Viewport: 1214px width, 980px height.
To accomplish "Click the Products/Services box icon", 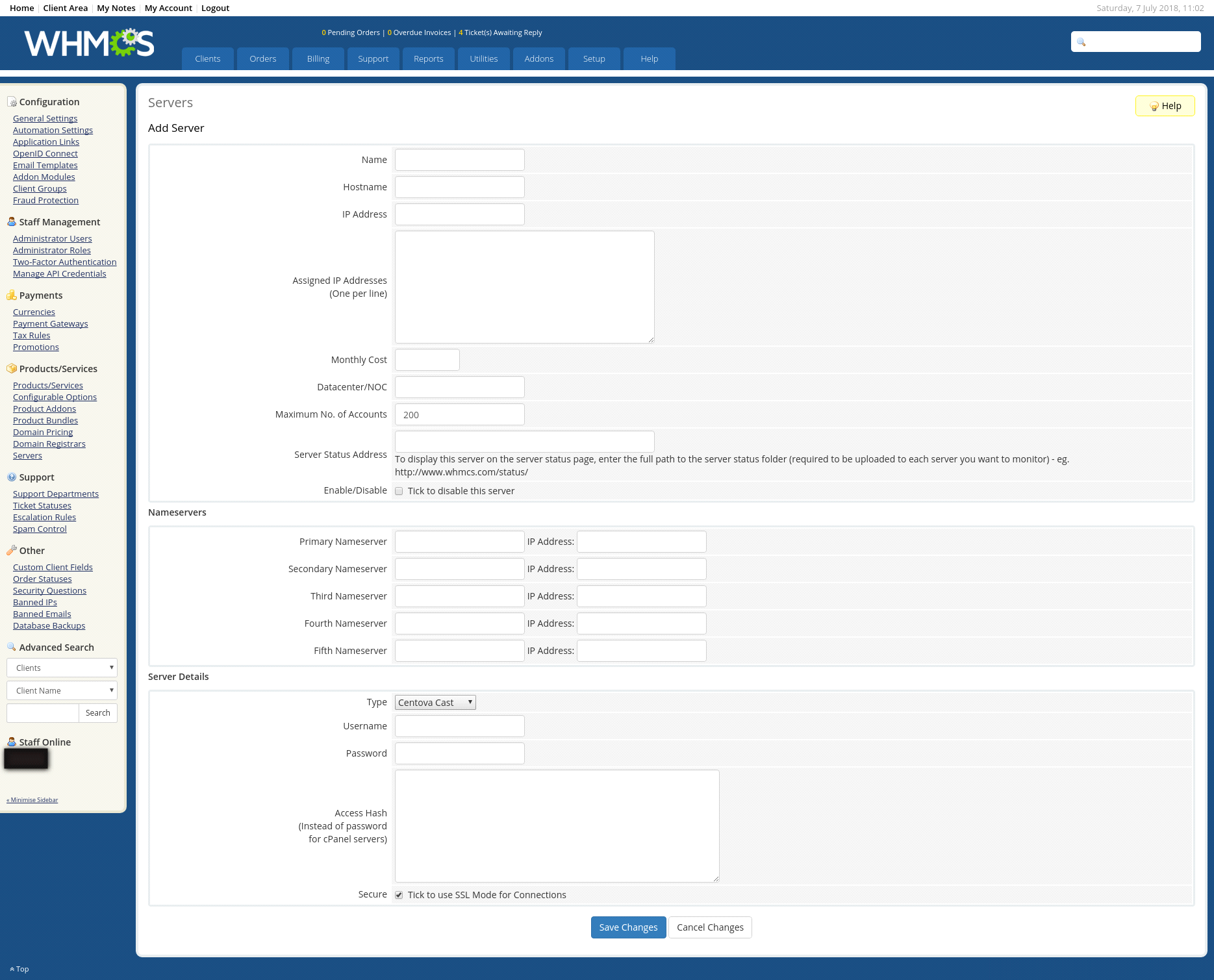I will point(12,369).
